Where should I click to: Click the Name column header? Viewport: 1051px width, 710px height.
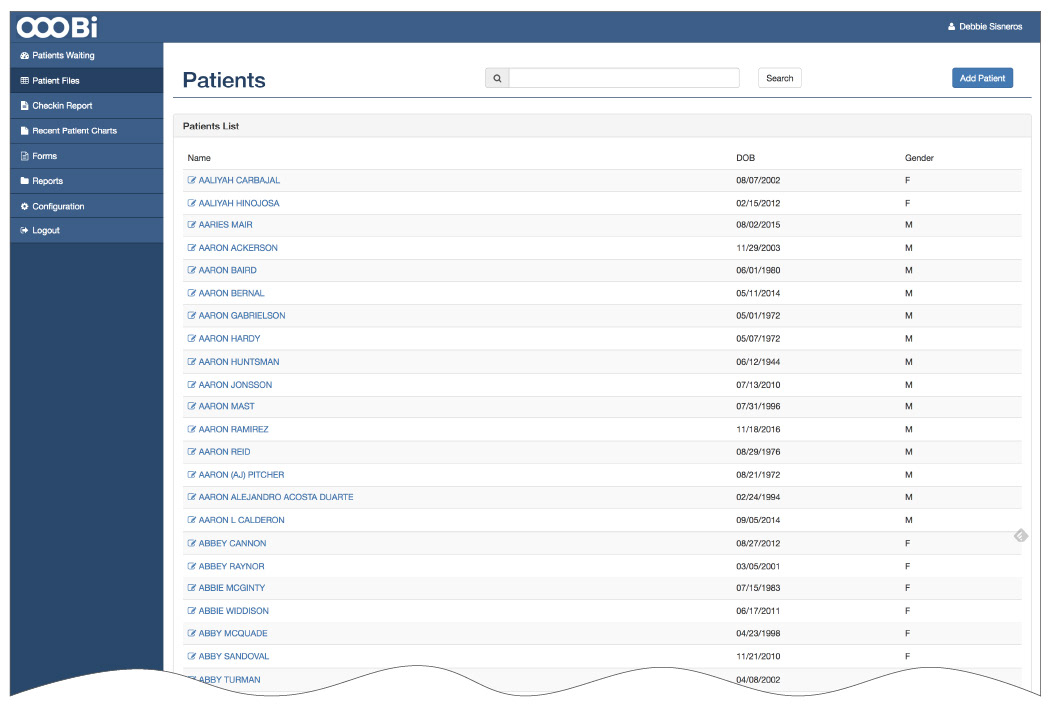(x=199, y=158)
